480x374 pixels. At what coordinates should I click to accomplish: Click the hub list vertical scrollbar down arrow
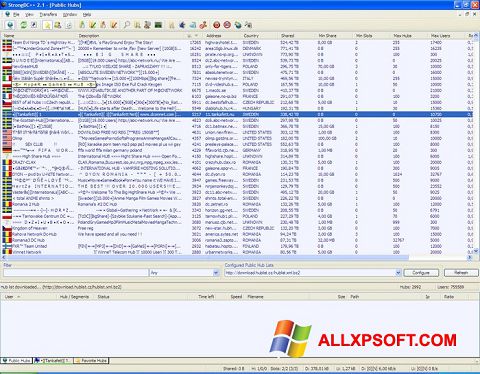point(476,252)
